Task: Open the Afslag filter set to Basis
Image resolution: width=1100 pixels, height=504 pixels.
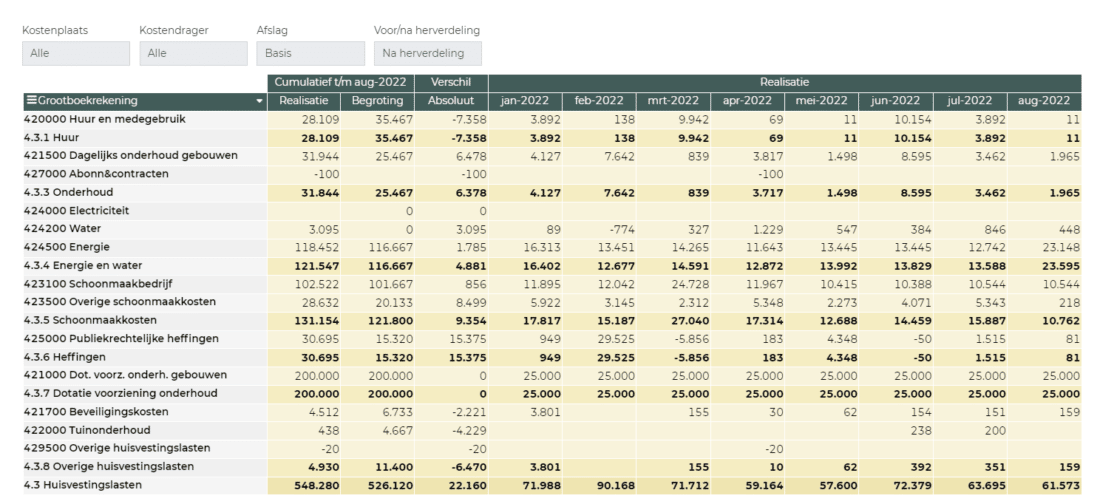Action: [310, 53]
